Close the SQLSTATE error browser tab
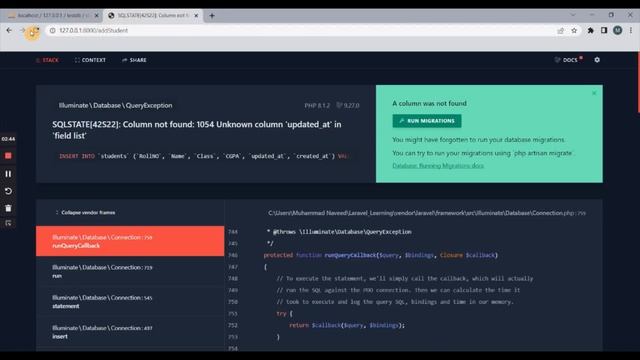This screenshot has width=640, height=360. (196, 16)
